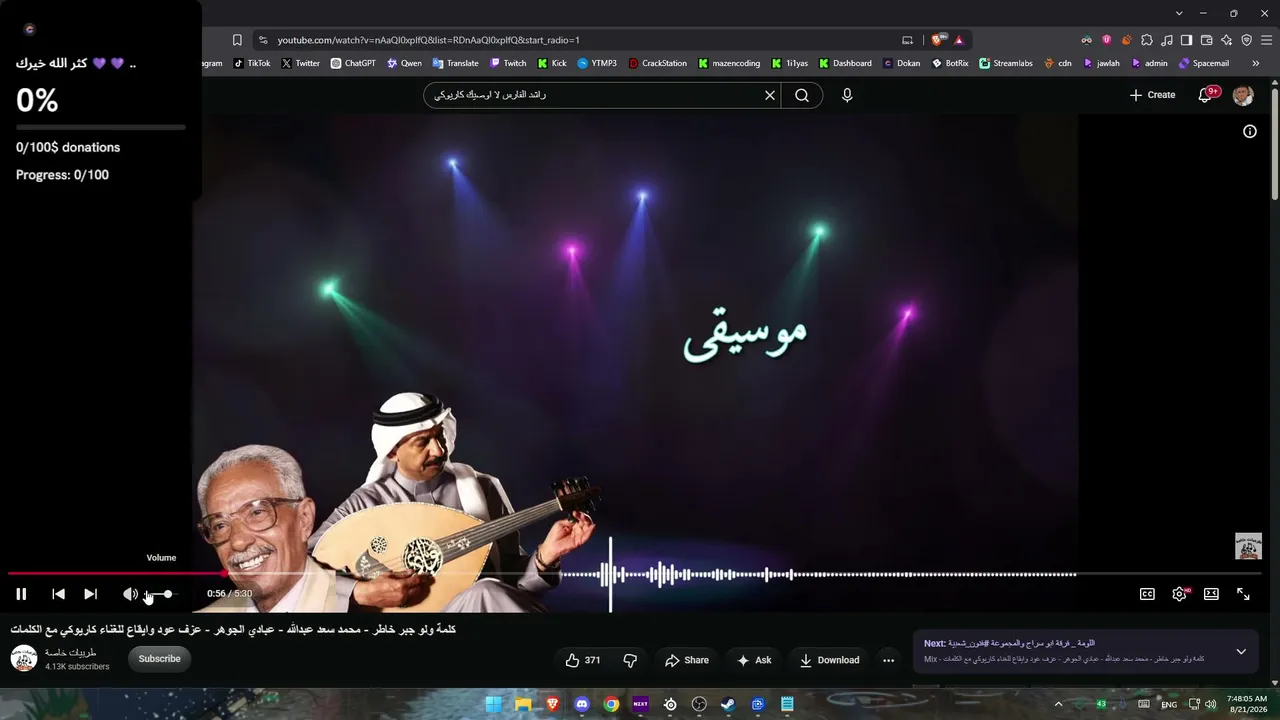The image size is (1280, 720).
Task: Like the video with 371 likes
Action: (x=583, y=660)
